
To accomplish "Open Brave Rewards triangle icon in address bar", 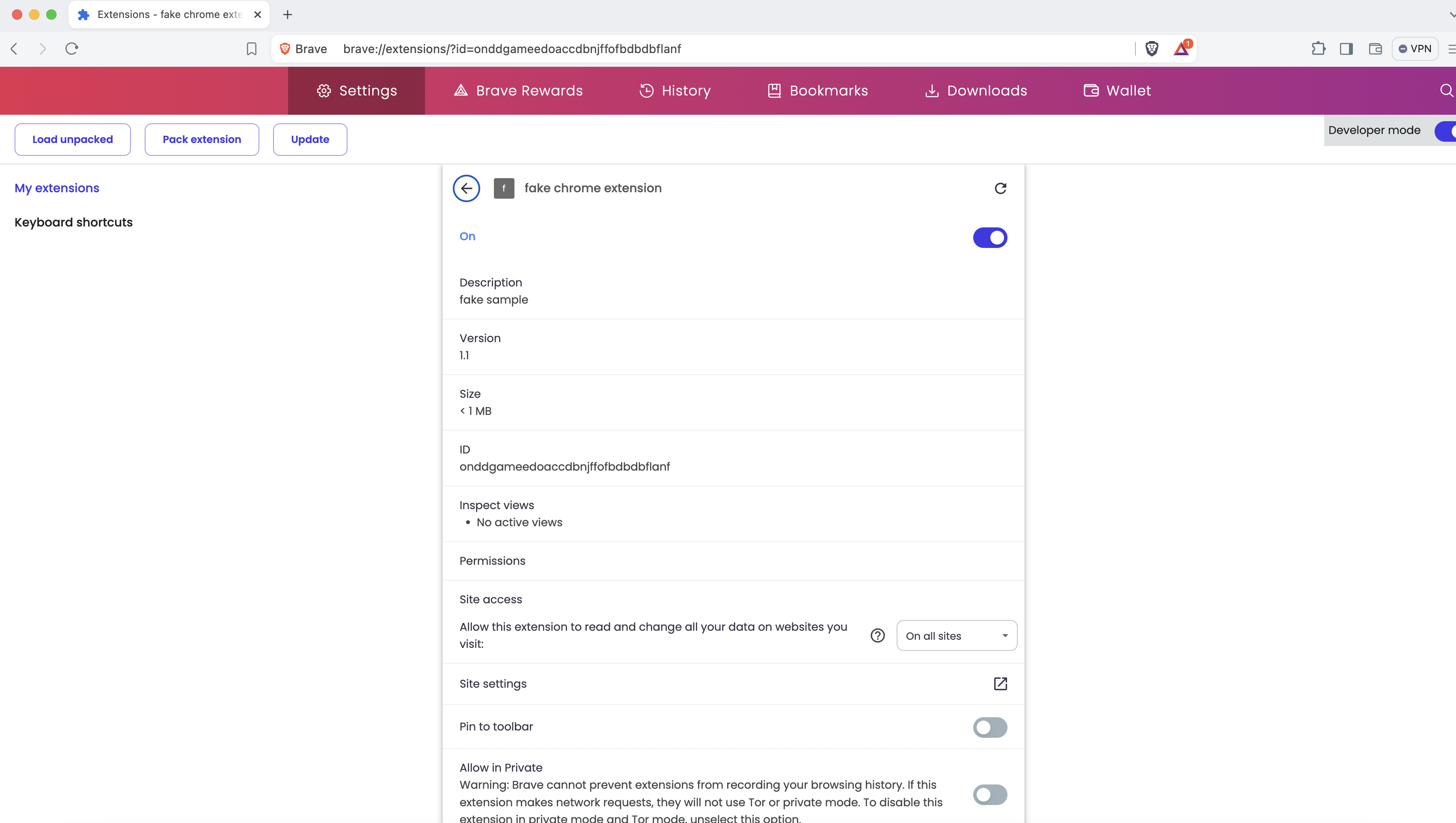I will click(1182, 49).
